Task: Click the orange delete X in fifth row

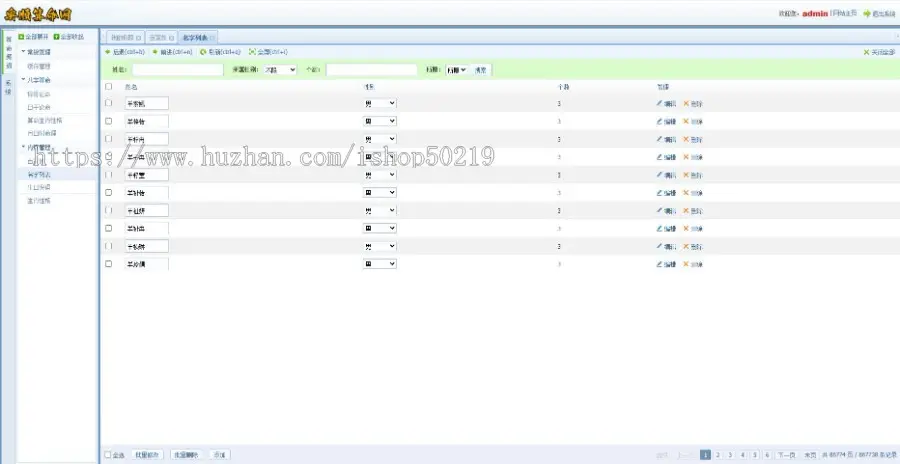Action: pos(685,175)
